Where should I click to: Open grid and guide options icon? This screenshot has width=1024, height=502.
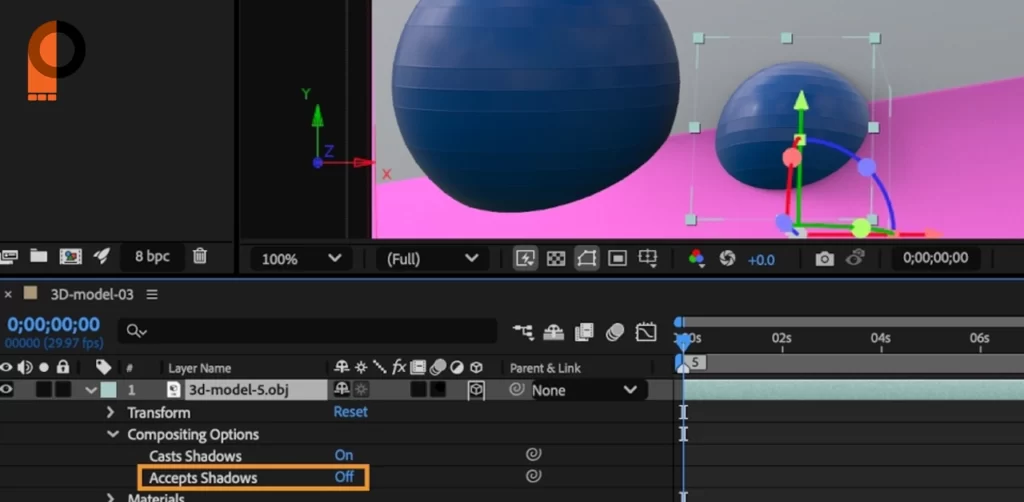coord(648,259)
